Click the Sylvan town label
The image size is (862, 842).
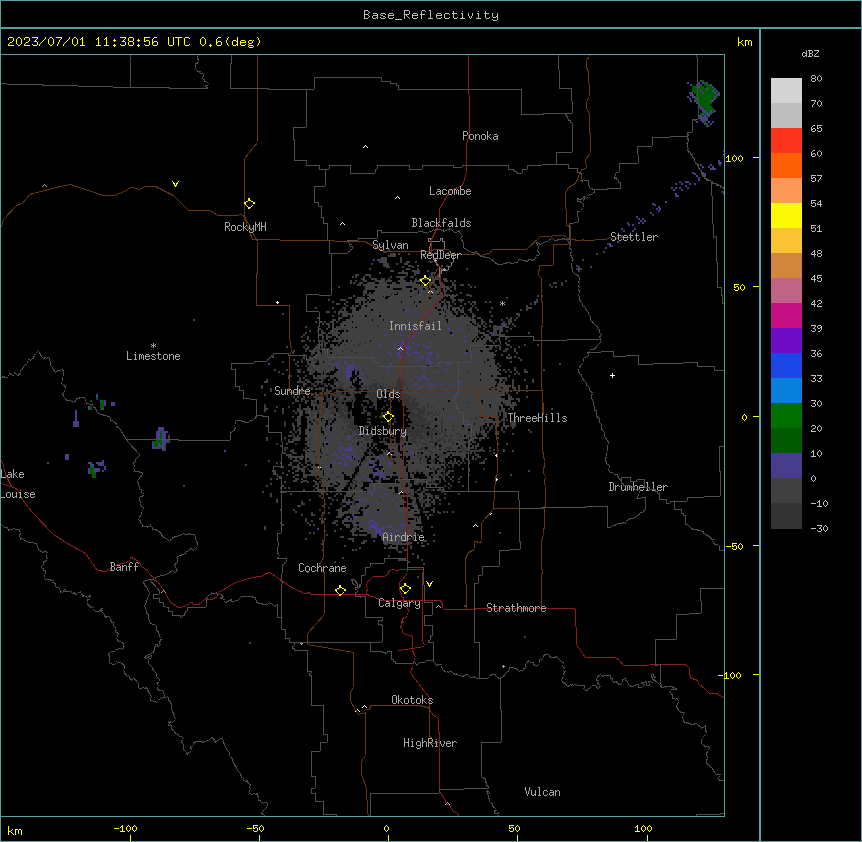[390, 245]
